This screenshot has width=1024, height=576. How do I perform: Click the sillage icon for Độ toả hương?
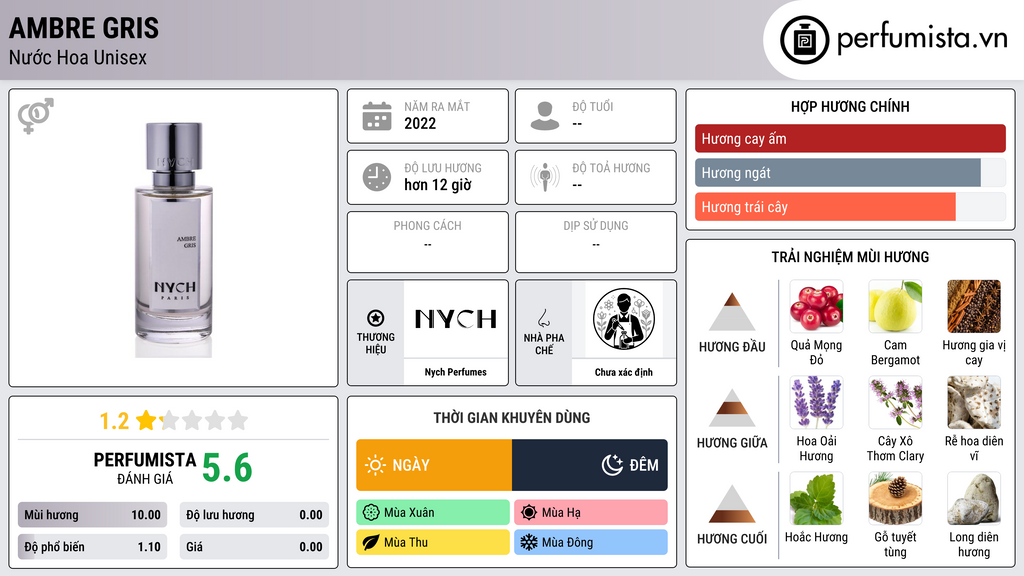coord(545,177)
